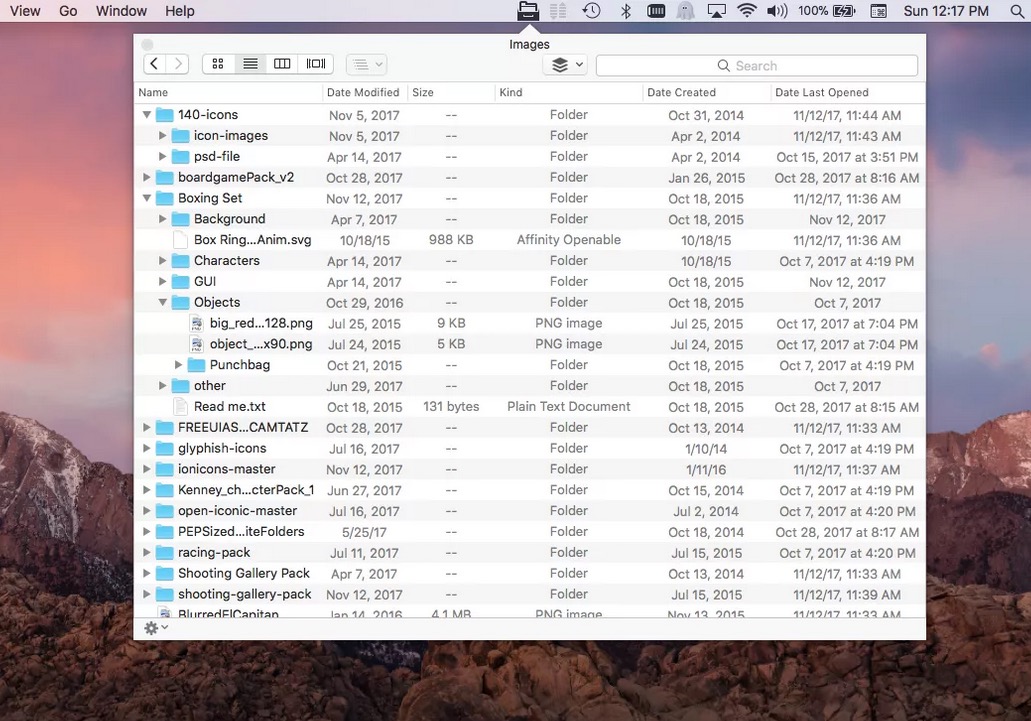Open the stacked-layers dropdown beside the search field
The width and height of the screenshot is (1031, 721).
tap(564, 63)
